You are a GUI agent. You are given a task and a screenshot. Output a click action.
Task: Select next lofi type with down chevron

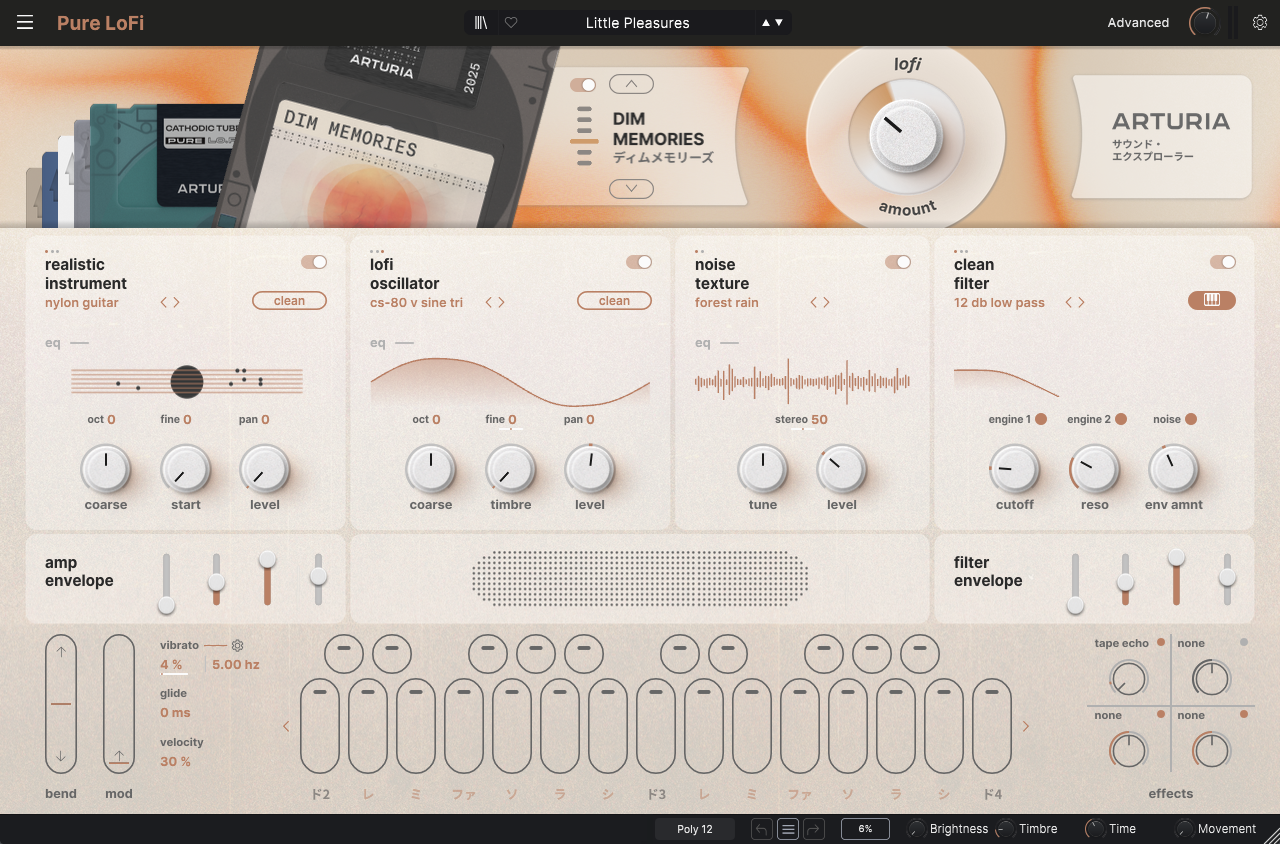click(x=631, y=188)
